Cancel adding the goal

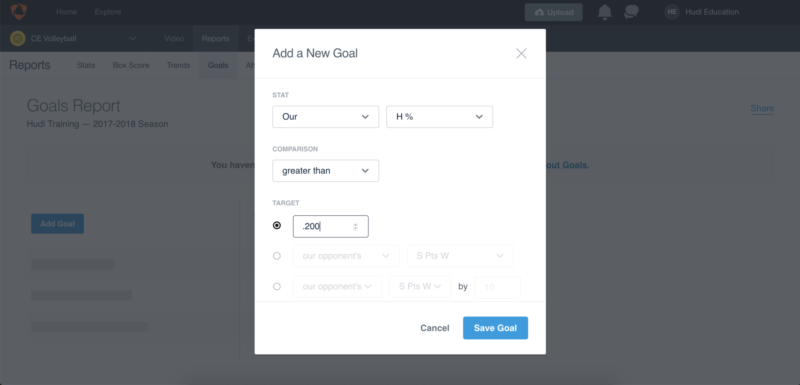[x=435, y=328]
